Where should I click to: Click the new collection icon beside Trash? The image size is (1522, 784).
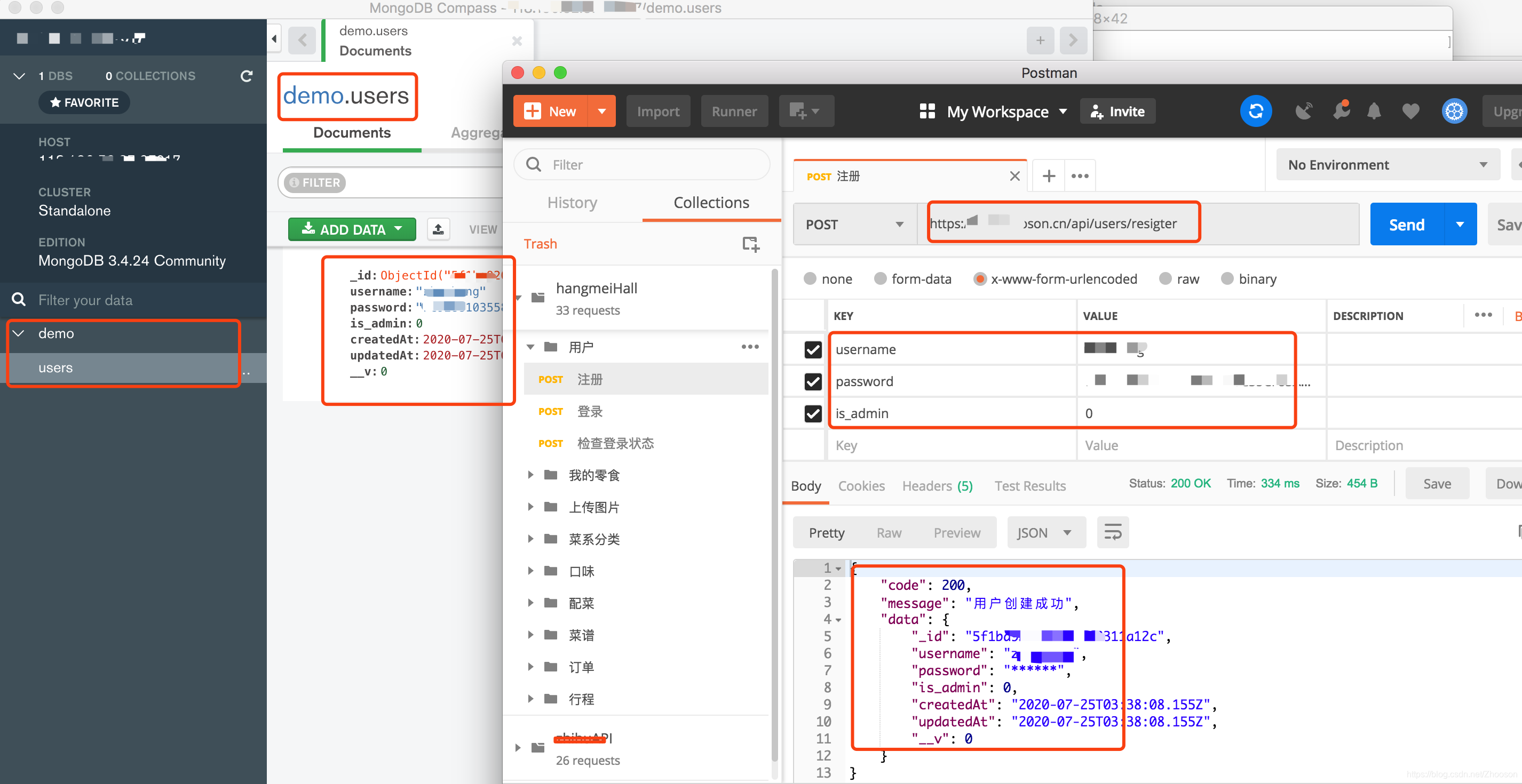(x=750, y=244)
